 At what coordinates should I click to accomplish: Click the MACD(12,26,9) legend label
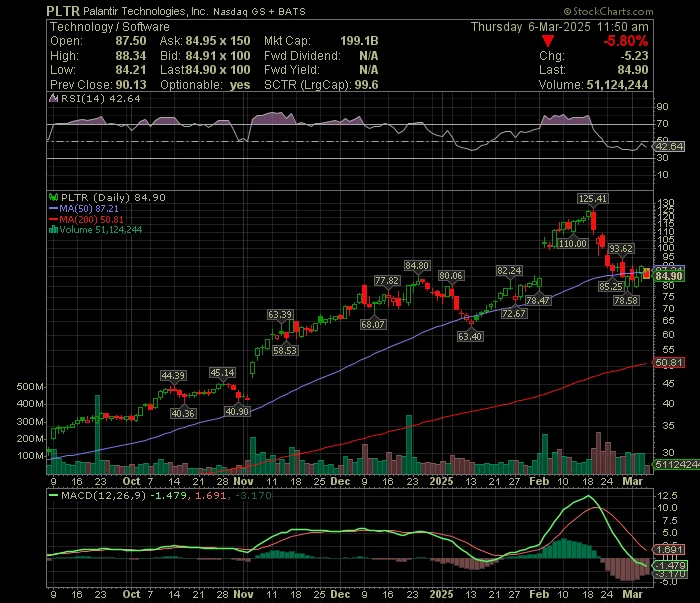pyautogui.click(x=104, y=495)
